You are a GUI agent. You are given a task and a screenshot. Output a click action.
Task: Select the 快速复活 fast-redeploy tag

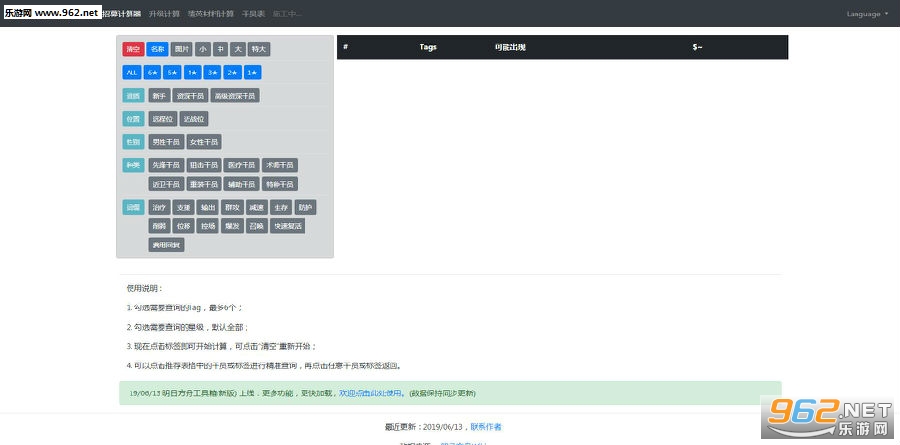pos(287,226)
